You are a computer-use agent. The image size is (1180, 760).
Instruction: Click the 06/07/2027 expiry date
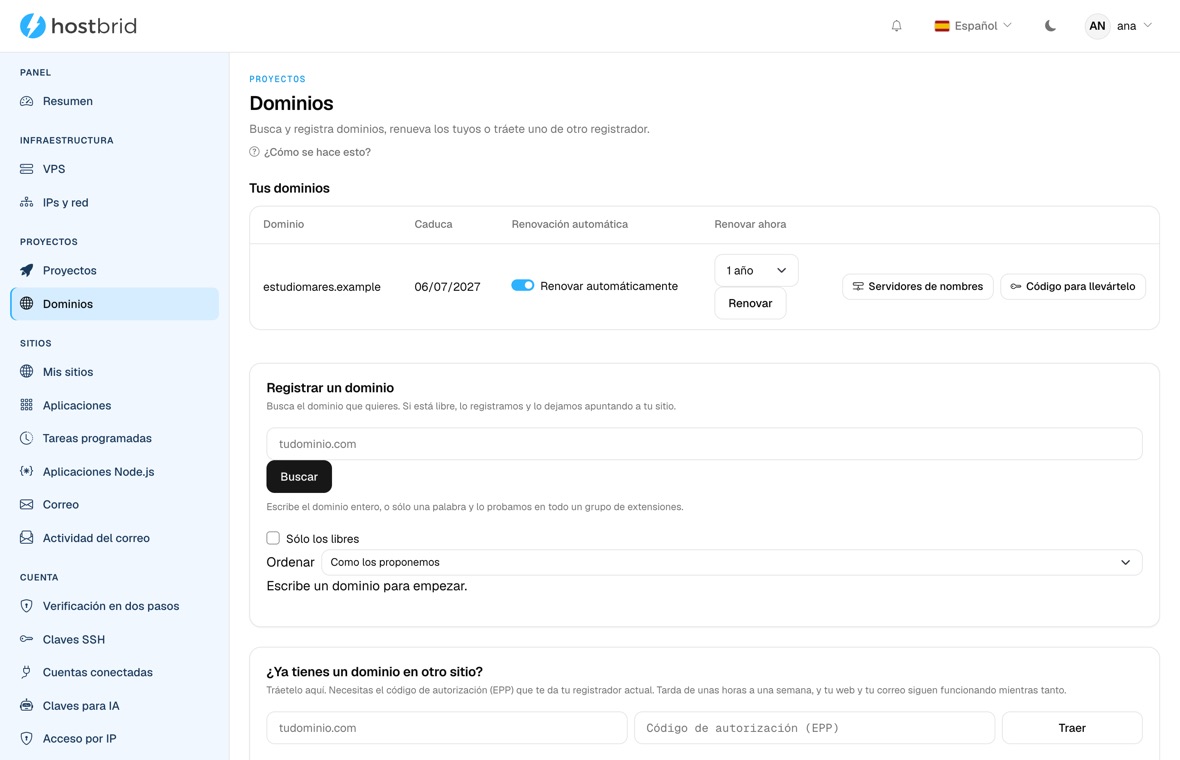447,287
